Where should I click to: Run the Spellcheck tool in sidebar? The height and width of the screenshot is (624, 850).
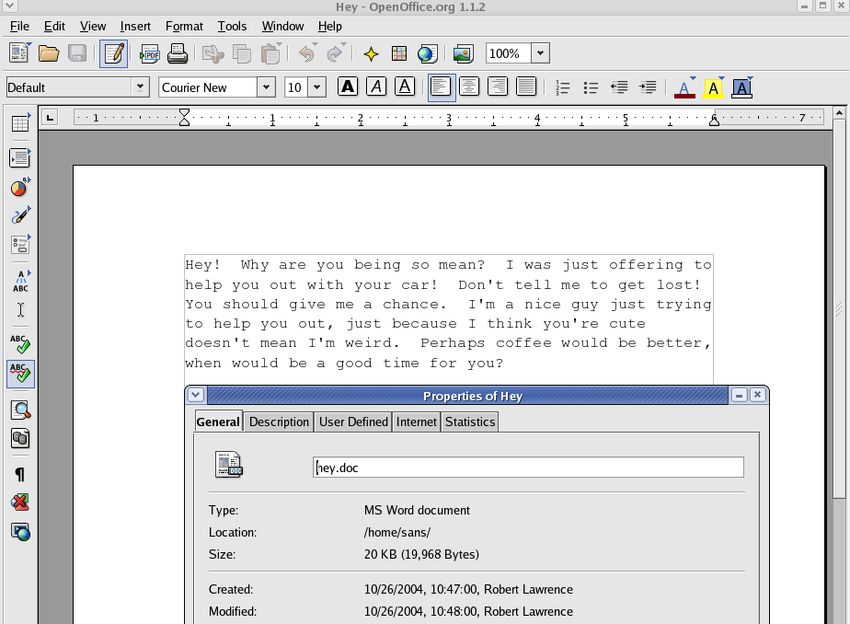[x=20, y=345]
